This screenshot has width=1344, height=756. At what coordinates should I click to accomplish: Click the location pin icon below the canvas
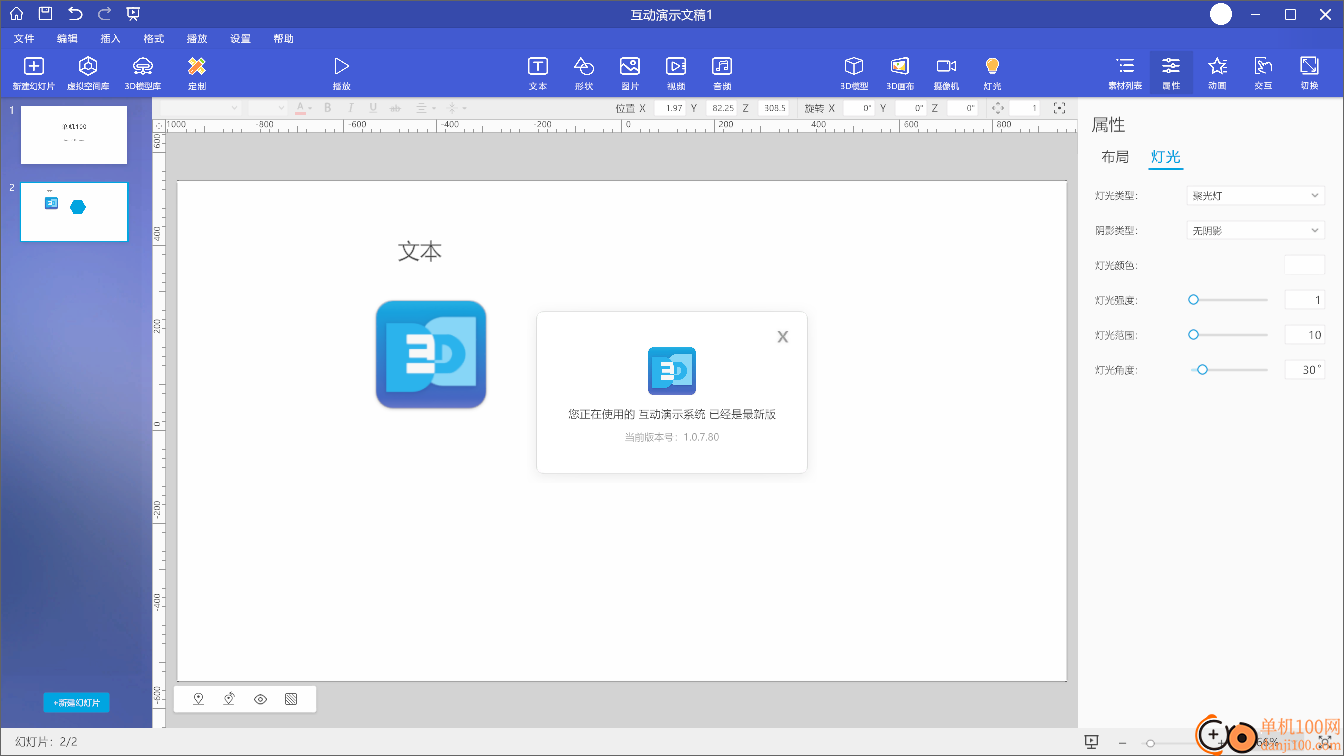[x=198, y=700]
